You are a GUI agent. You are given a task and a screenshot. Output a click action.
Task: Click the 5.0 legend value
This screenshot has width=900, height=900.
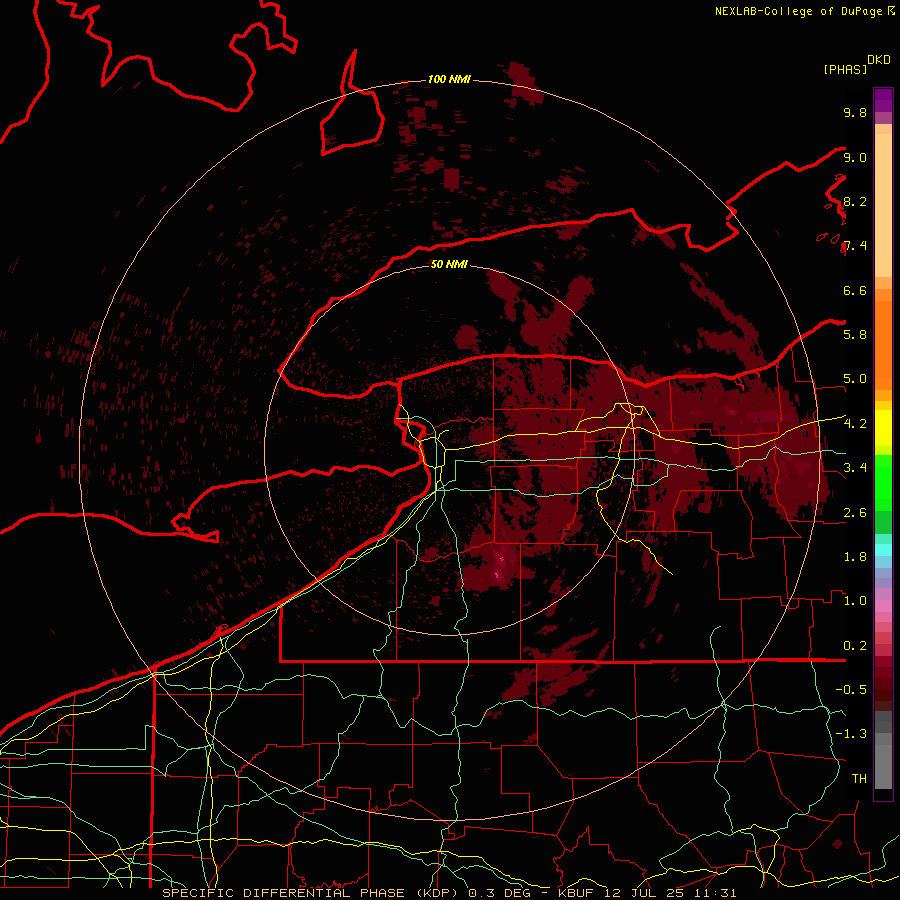tap(855, 379)
